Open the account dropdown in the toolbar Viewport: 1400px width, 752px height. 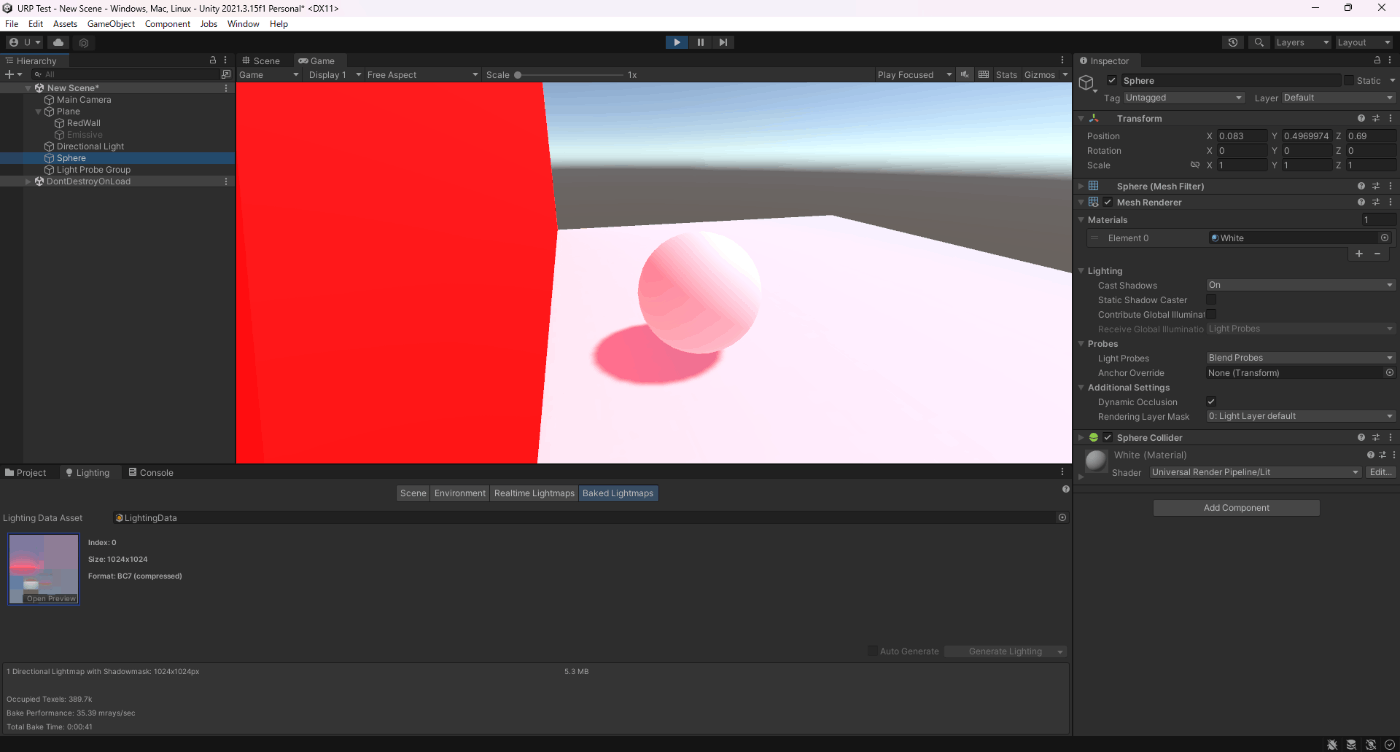click(x=25, y=43)
